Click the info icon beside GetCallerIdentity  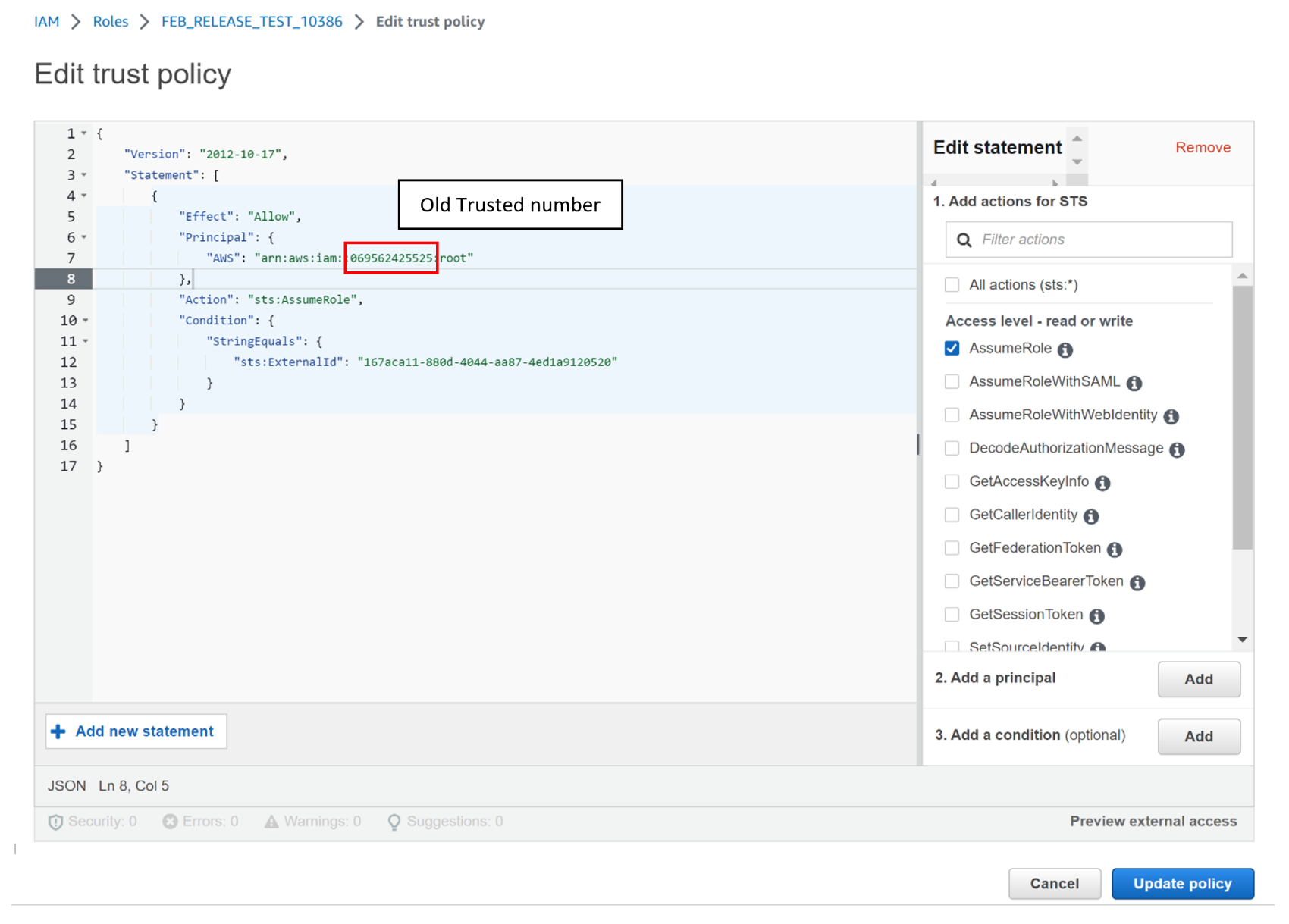(x=1091, y=516)
